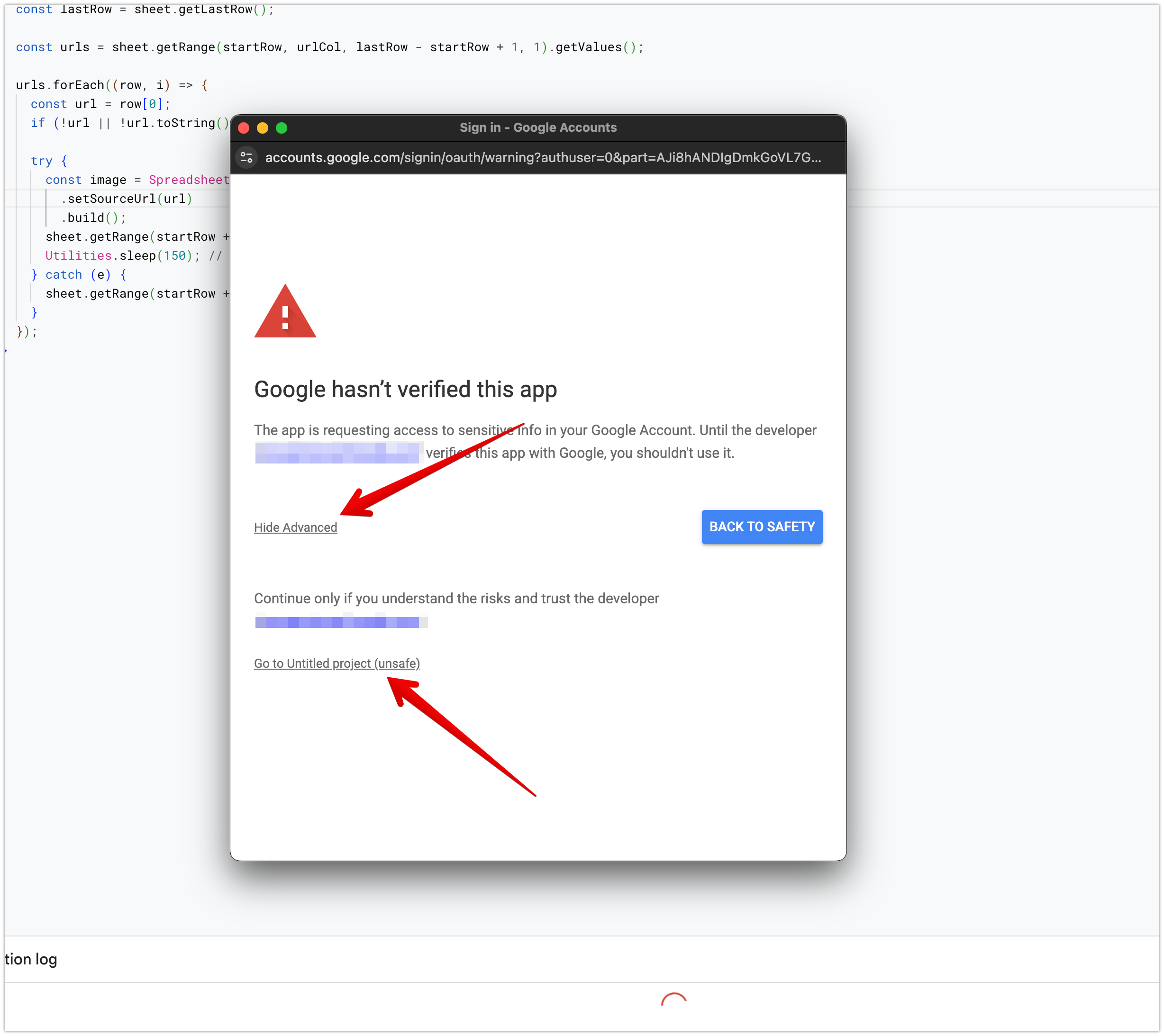Click the 'const url = row[0];' code line
This screenshot has height=1036, width=1164.
100,104
